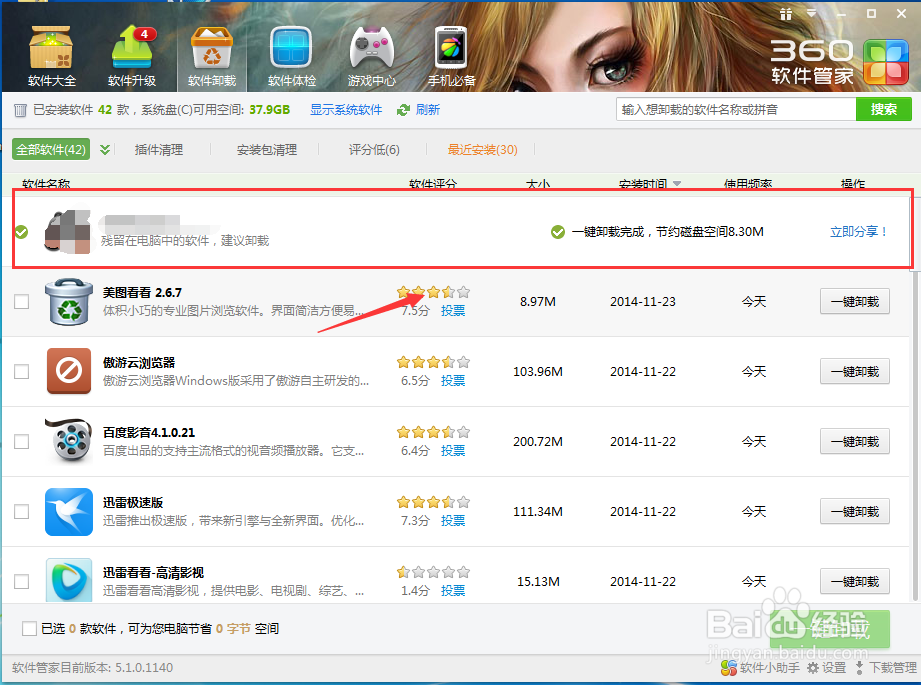This screenshot has width=921, height=685.
Task: Click the 迅雷看看-高清影视 app icon
Action: point(69,580)
